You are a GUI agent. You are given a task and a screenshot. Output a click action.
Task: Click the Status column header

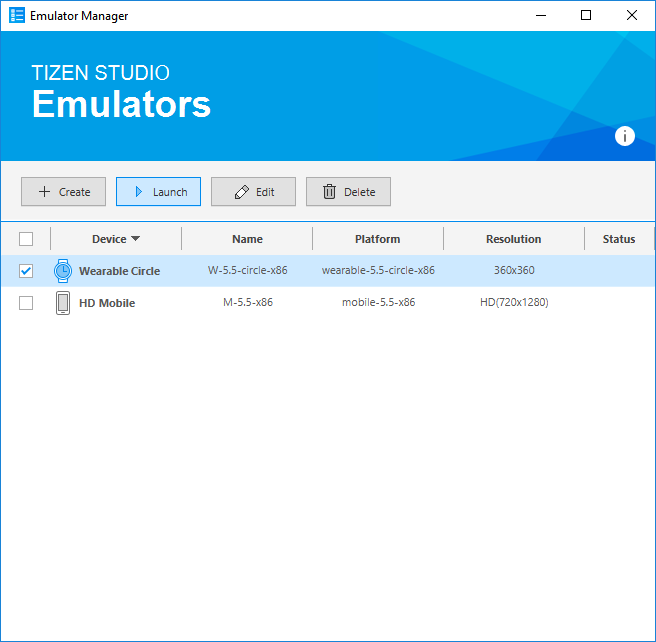[x=618, y=239]
